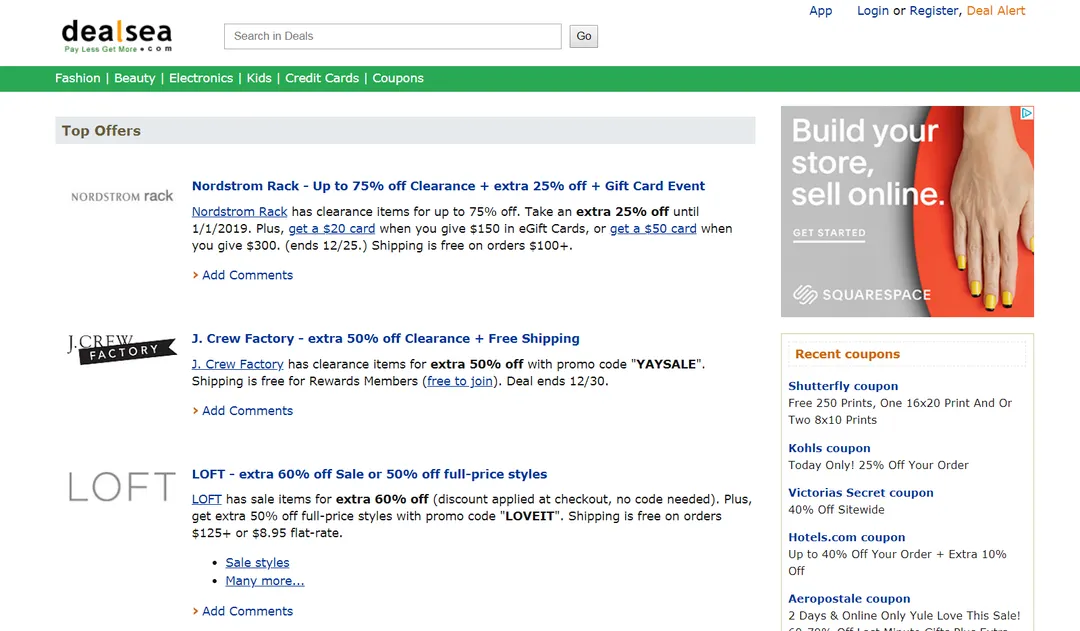Add Comments on the J. Crew Factory deal
Screen dimensions: 1080x631
click(247, 411)
